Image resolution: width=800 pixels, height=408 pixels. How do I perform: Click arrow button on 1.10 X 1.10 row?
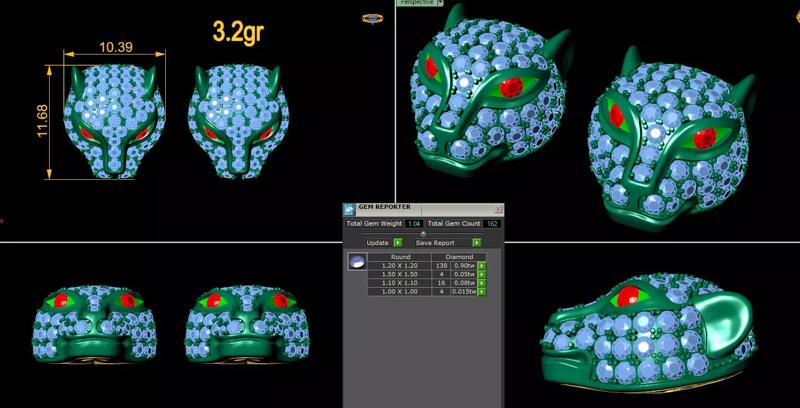(481, 283)
